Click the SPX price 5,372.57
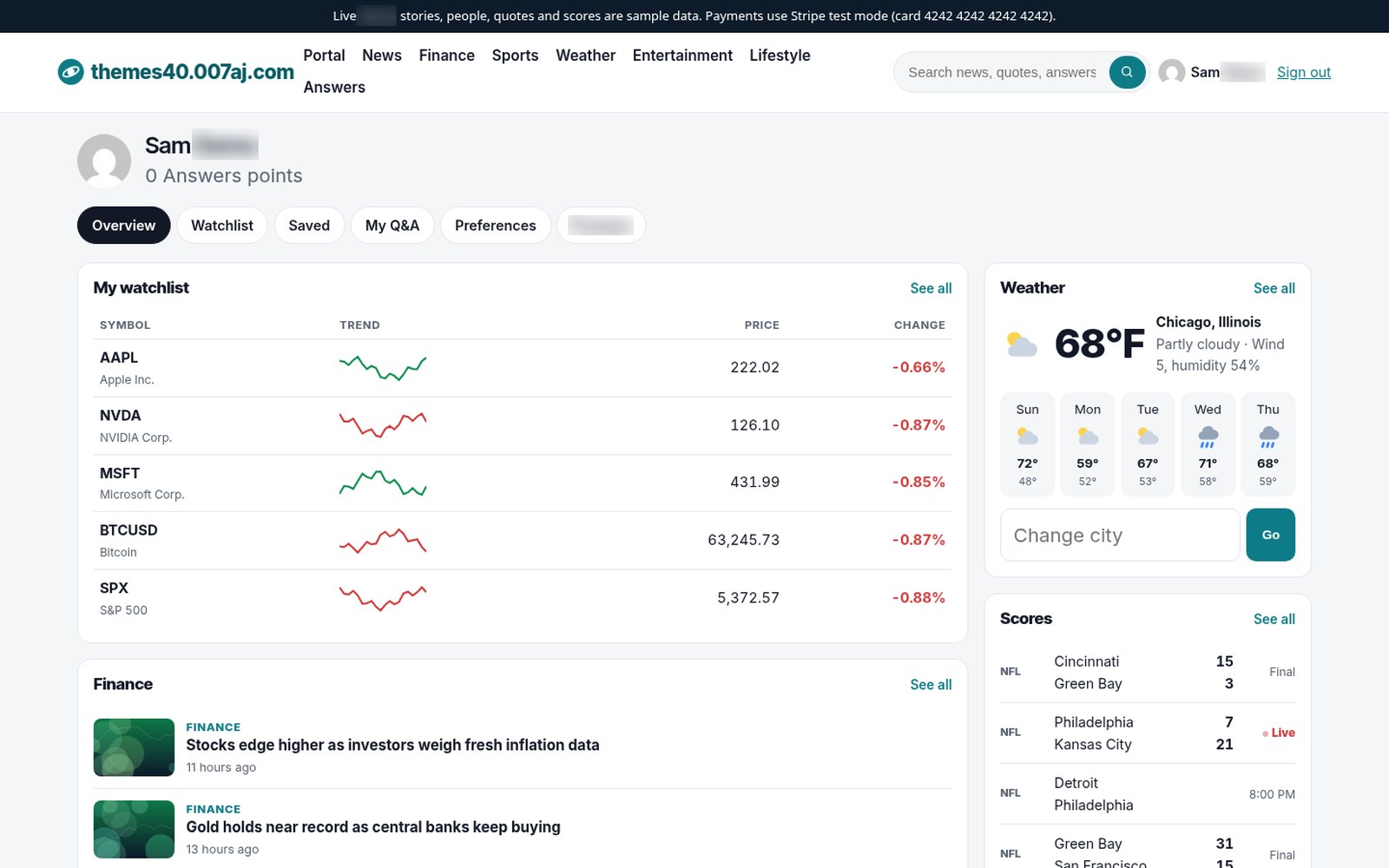This screenshot has height=868, width=1389. coord(748,598)
